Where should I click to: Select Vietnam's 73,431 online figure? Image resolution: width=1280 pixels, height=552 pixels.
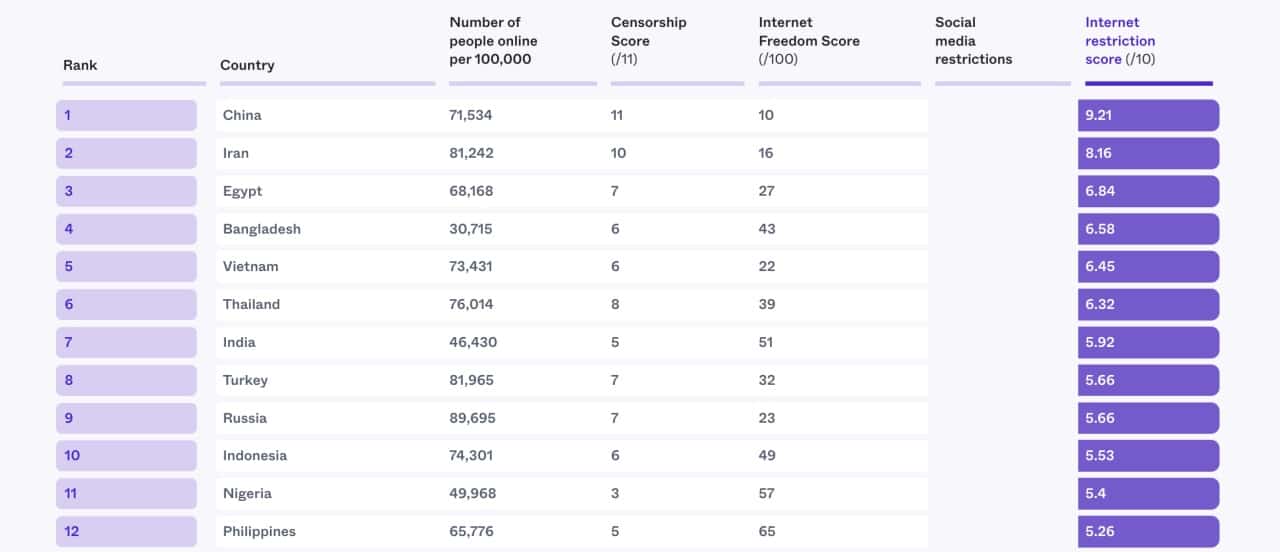471,267
